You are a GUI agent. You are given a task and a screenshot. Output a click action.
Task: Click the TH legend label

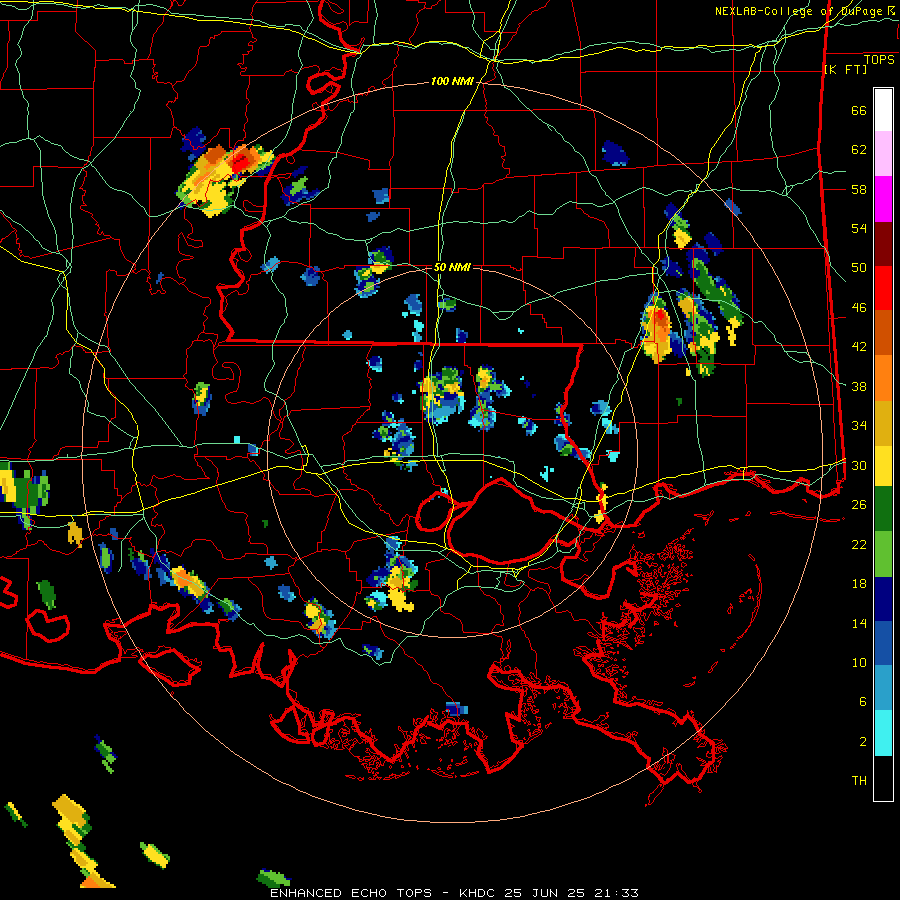coord(859,781)
